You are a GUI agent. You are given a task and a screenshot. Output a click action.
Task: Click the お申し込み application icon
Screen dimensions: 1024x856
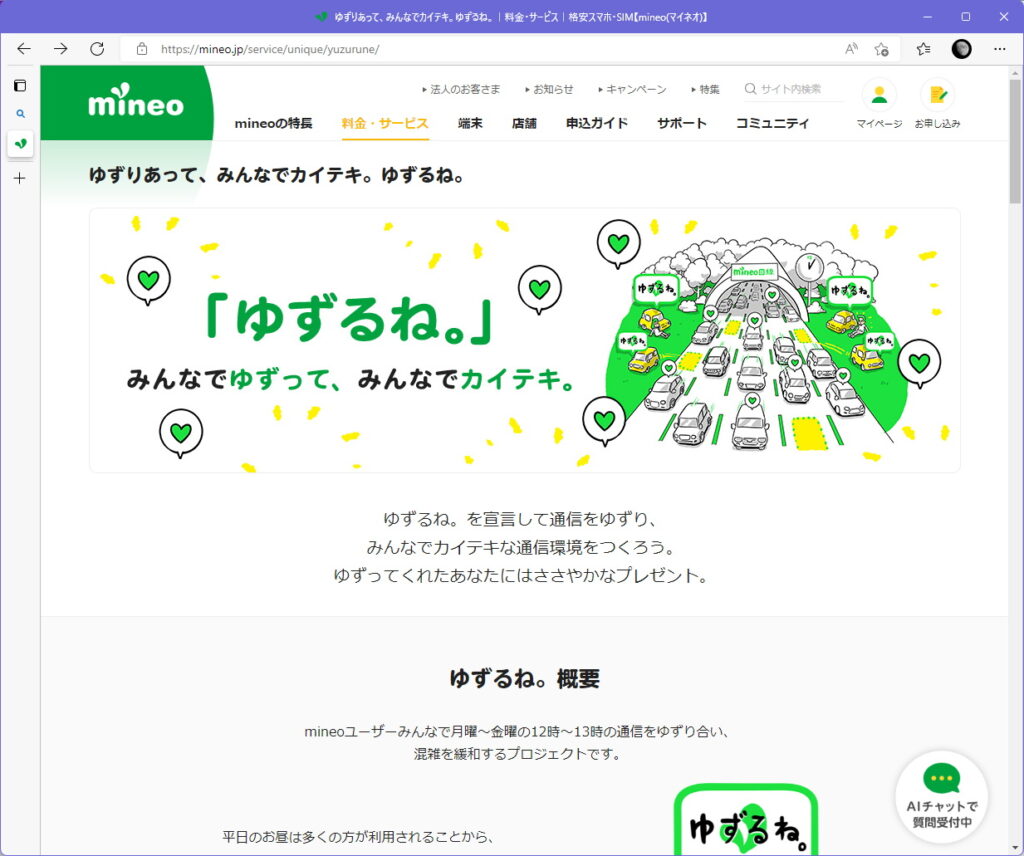[x=937, y=104]
